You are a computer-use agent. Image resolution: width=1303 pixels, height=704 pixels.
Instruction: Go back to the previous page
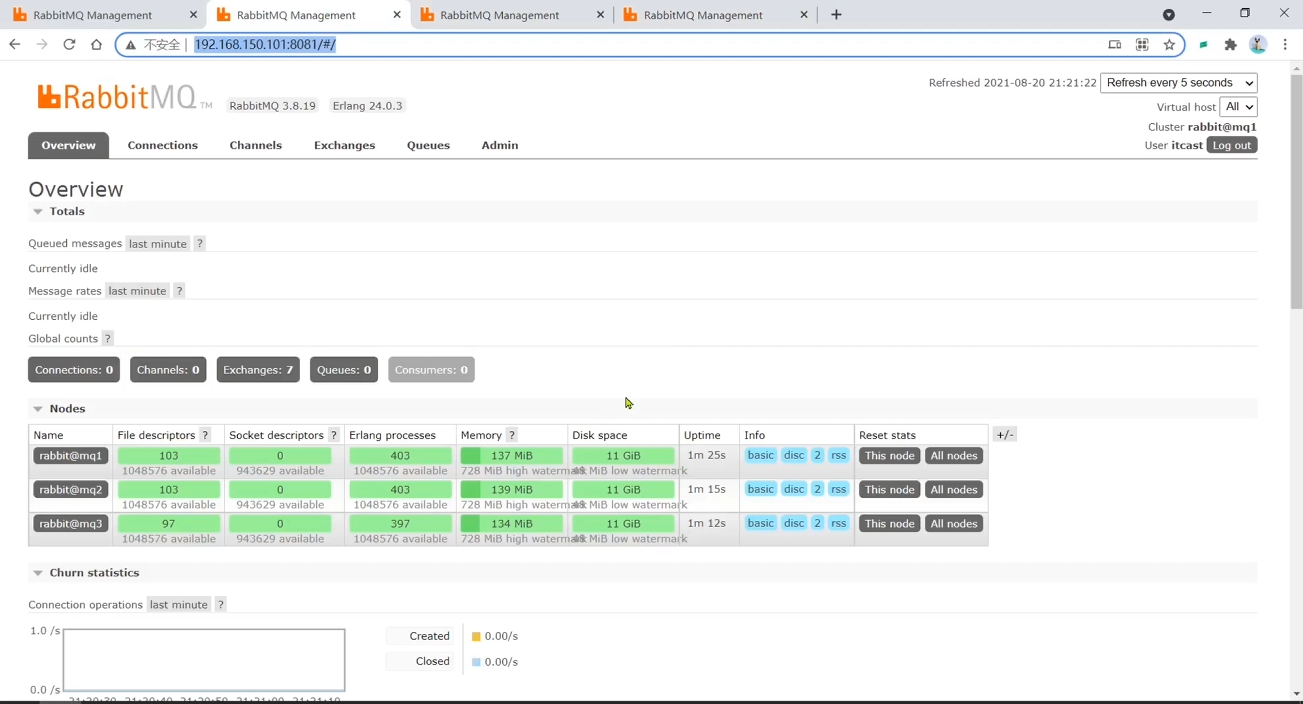(14, 44)
